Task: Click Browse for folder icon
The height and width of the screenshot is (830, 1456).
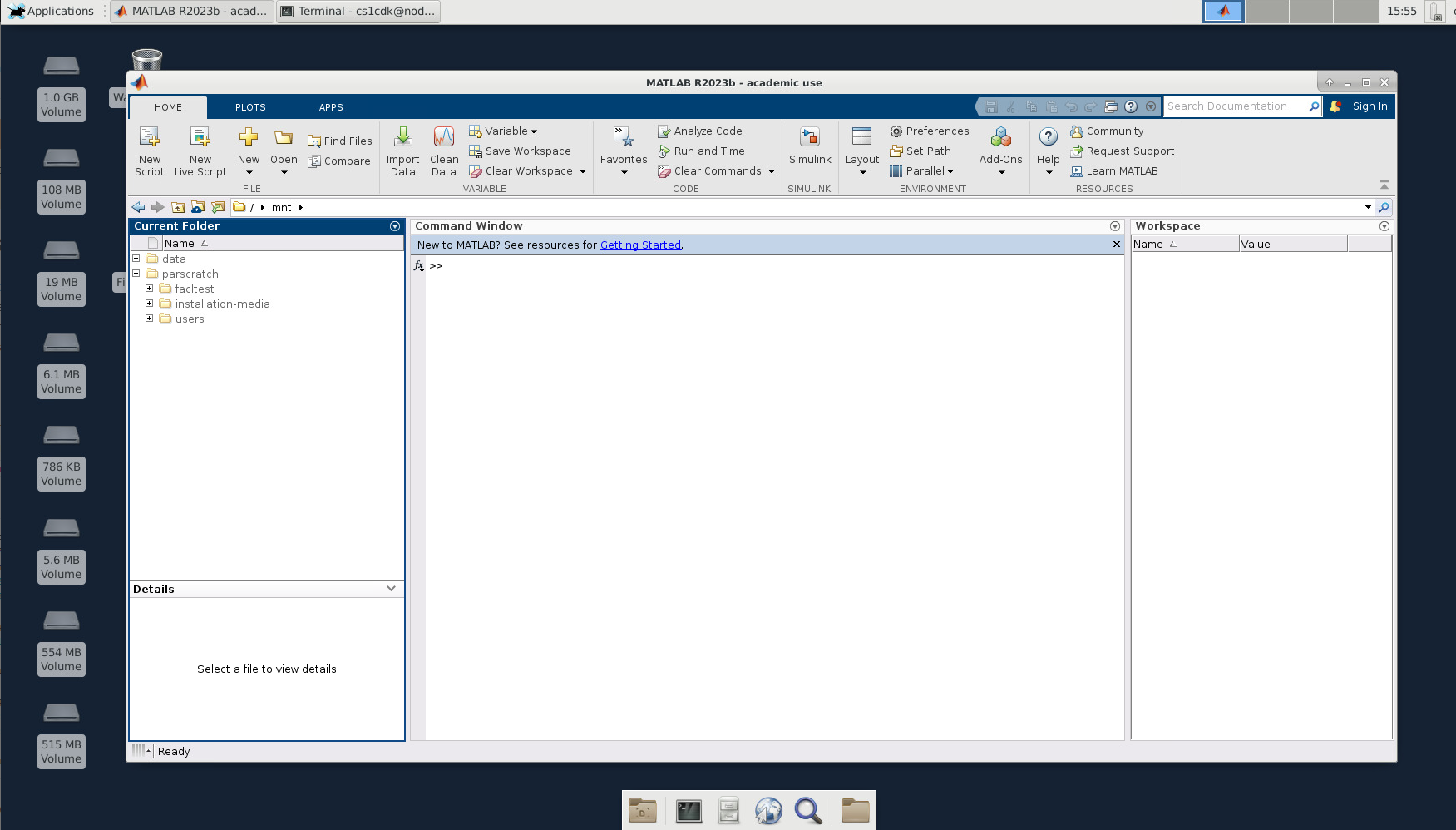Action: [x=198, y=207]
